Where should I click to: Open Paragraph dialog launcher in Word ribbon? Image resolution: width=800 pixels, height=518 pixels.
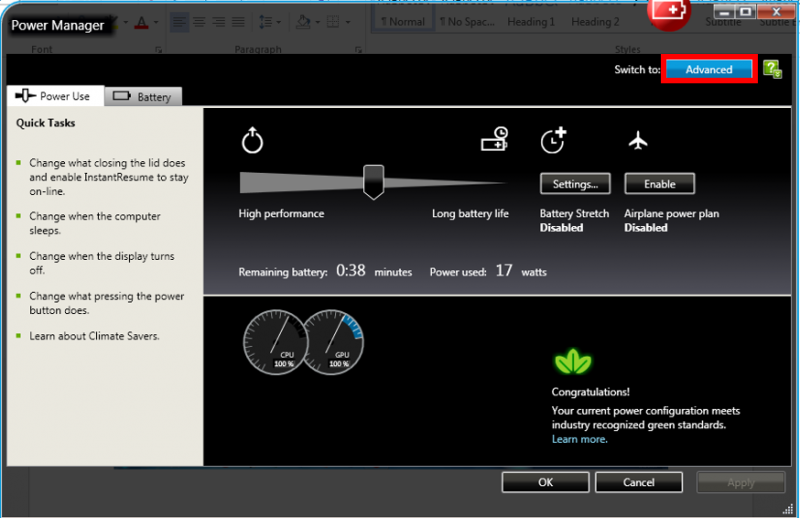[x=358, y=50]
